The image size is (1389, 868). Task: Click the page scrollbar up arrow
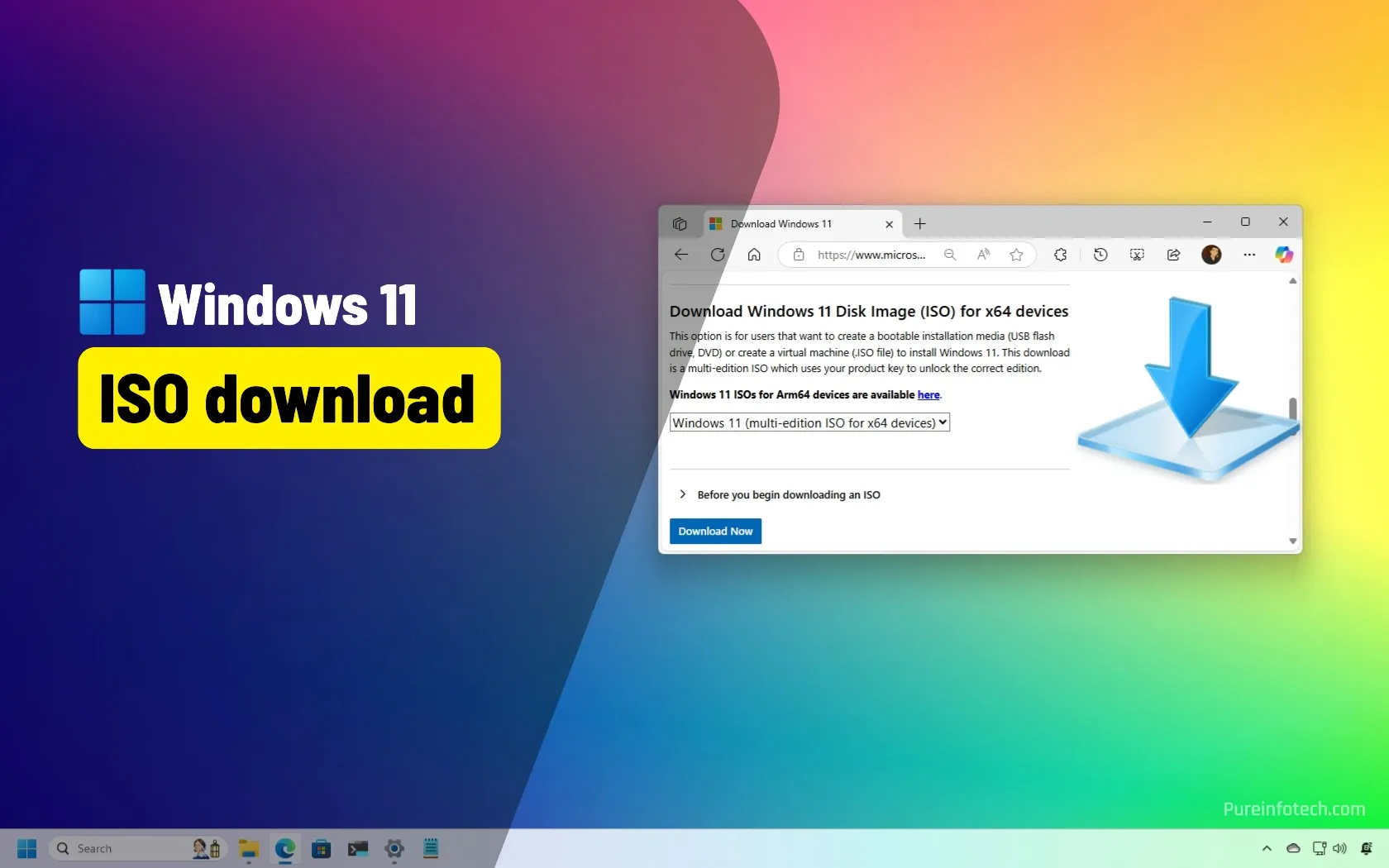tap(1293, 281)
